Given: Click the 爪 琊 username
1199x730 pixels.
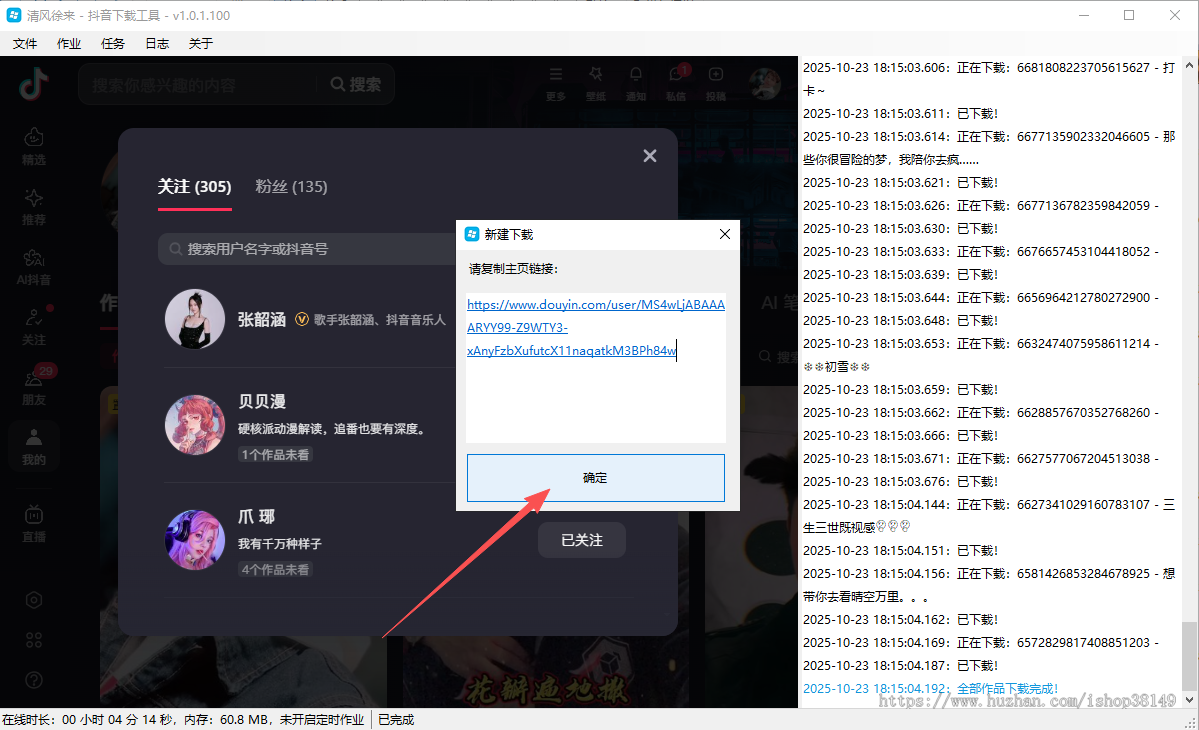Looking at the screenshot, I should [256, 517].
